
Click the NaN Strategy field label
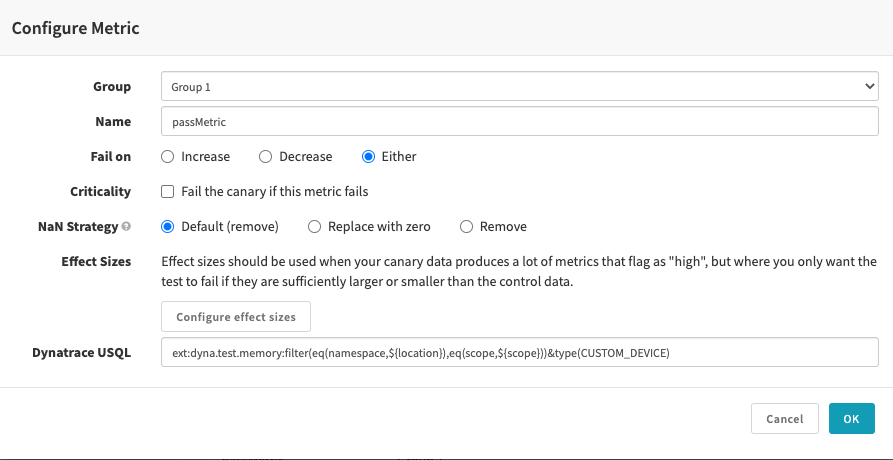click(77, 227)
